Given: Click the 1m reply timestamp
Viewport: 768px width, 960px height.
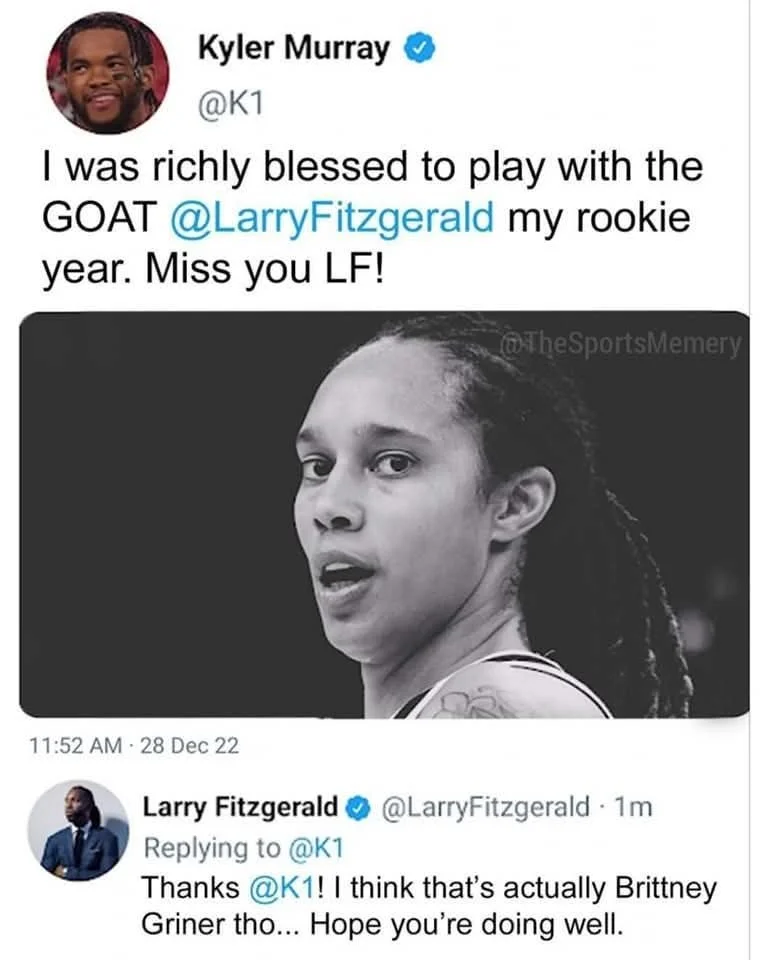Looking at the screenshot, I should point(633,806).
